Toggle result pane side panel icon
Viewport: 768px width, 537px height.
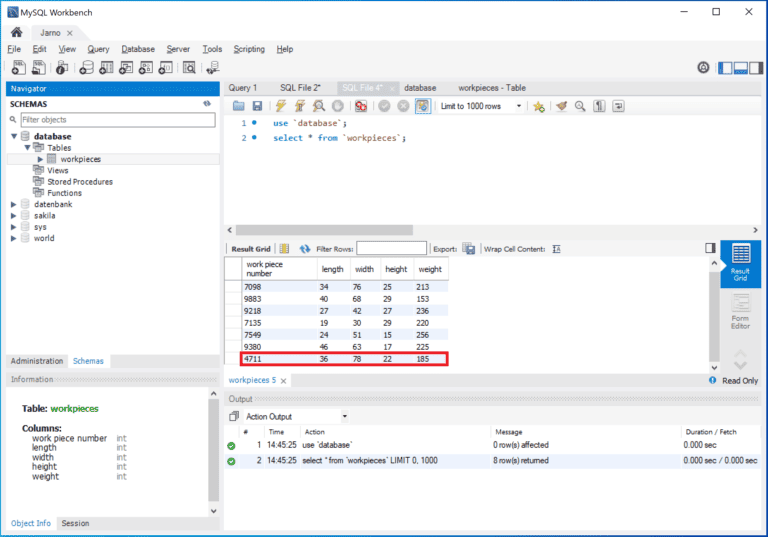pyautogui.click(x=710, y=248)
